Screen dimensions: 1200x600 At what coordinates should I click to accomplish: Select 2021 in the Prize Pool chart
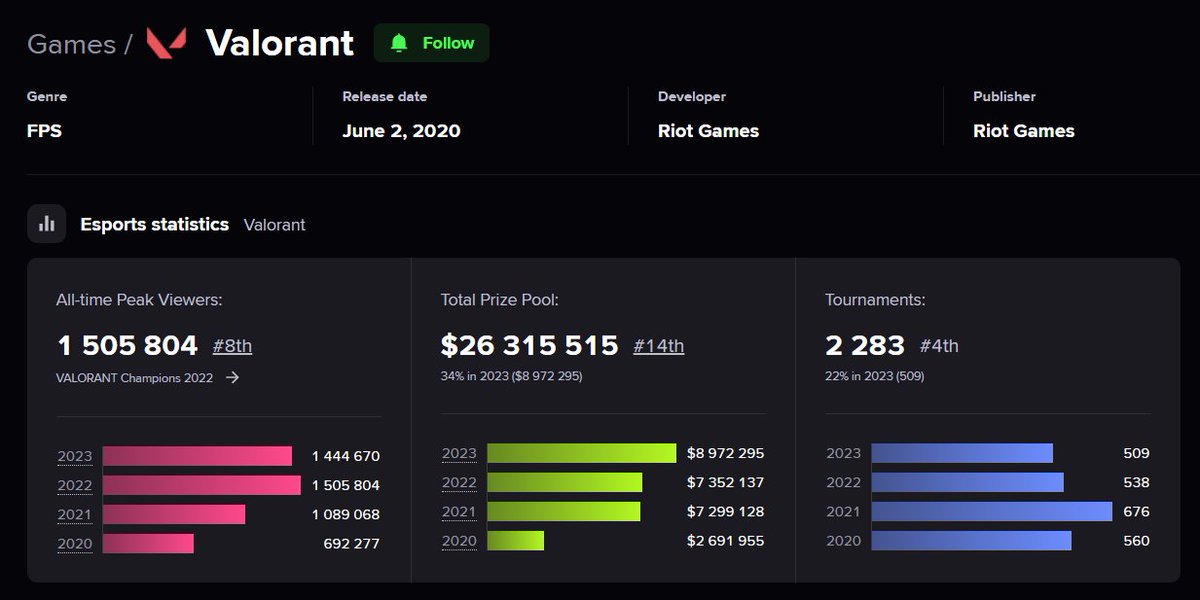(459, 512)
